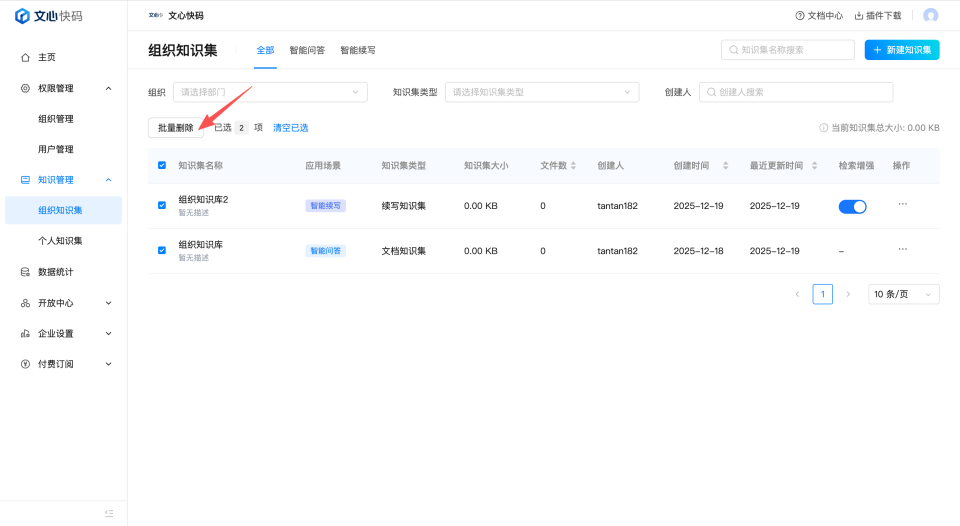Click the user avatar icon
The image size is (960, 526).
click(931, 15)
